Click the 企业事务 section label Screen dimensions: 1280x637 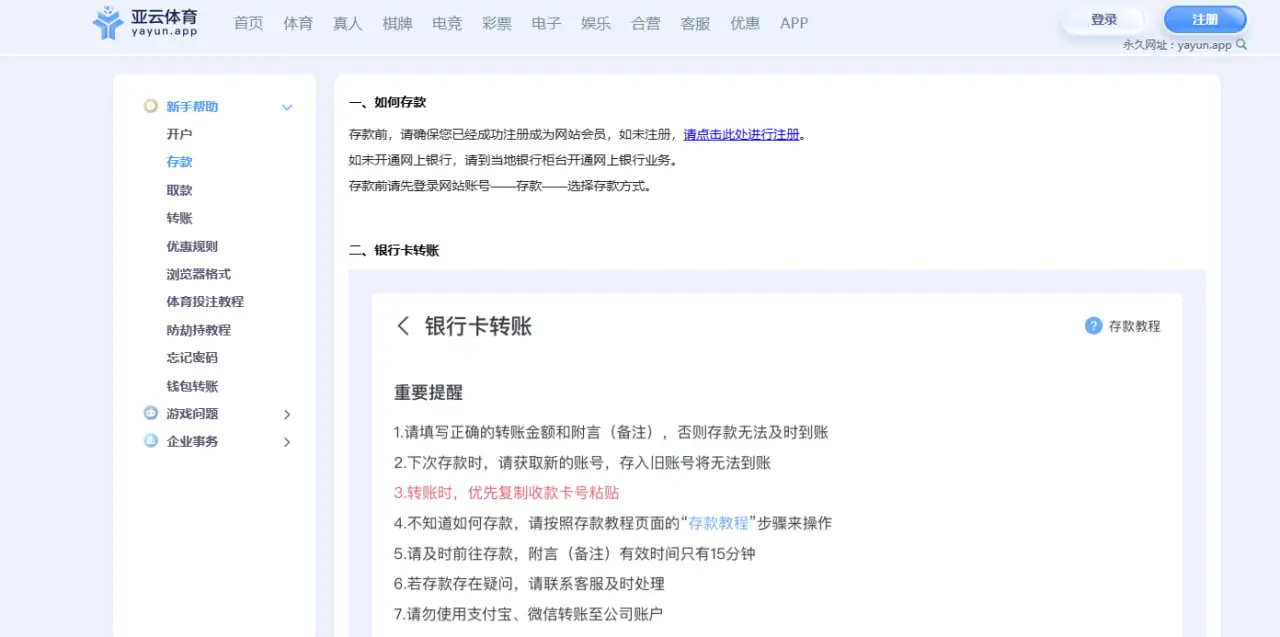pyautogui.click(x=192, y=442)
